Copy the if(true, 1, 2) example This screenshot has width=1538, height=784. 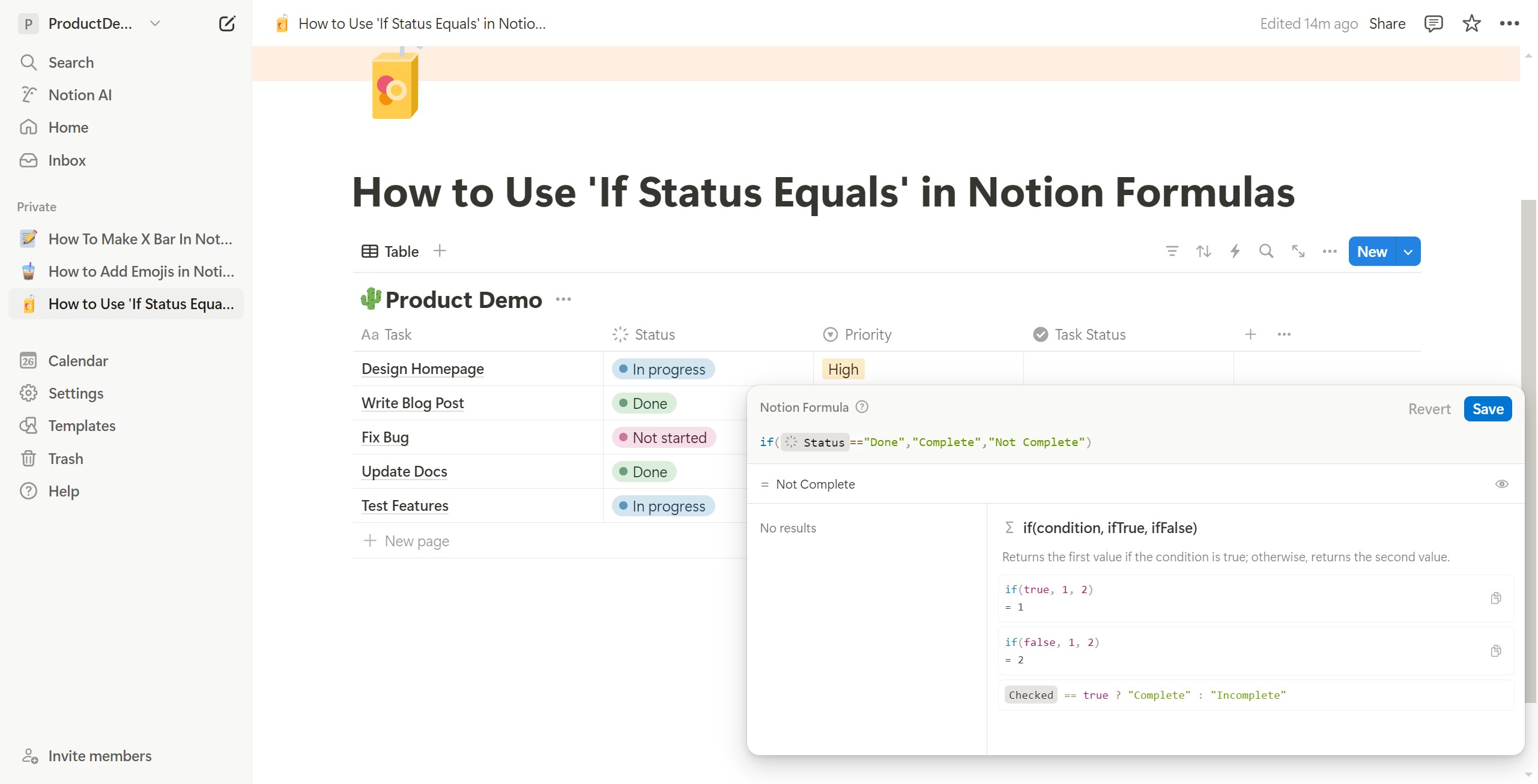(x=1495, y=598)
